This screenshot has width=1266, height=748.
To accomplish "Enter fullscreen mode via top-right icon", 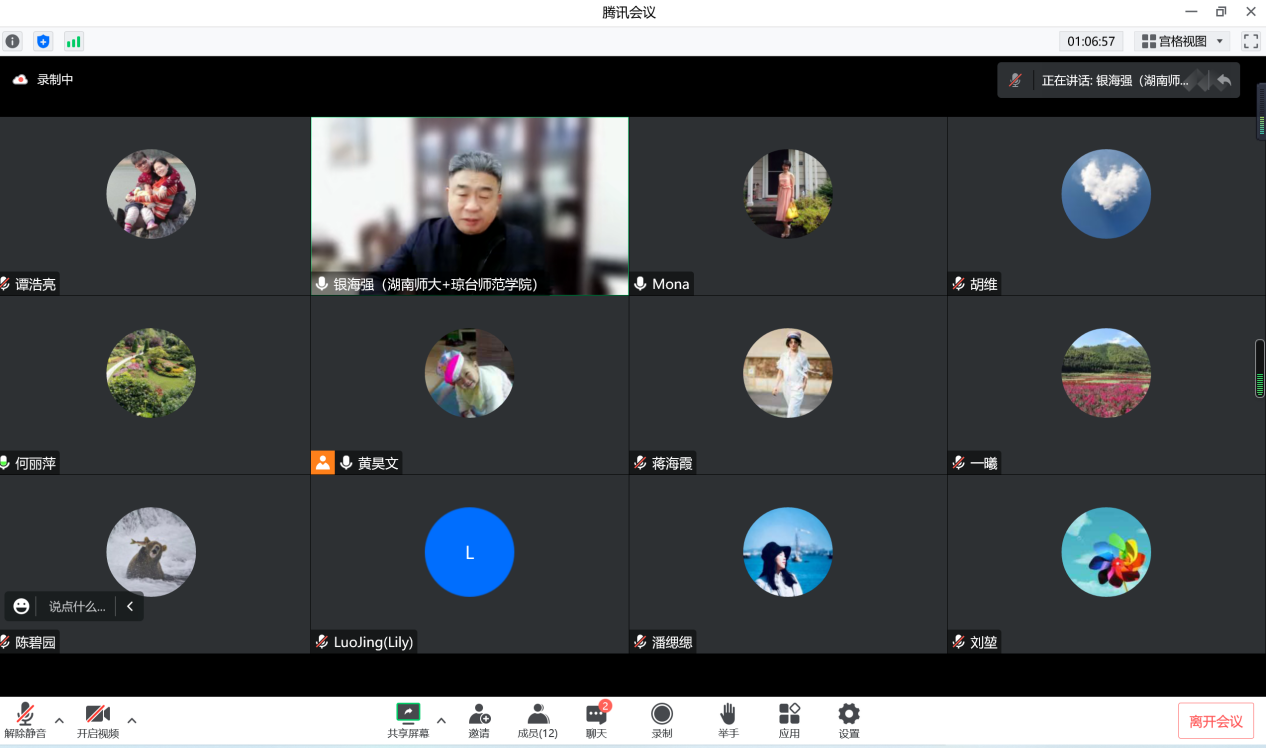I will 1250,41.
